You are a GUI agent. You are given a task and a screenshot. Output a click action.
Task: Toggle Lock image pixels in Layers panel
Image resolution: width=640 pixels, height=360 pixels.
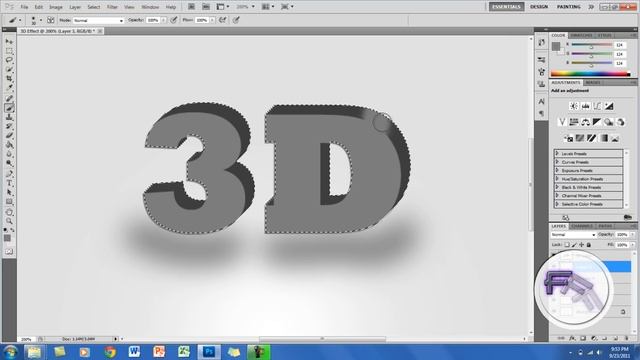click(574, 244)
